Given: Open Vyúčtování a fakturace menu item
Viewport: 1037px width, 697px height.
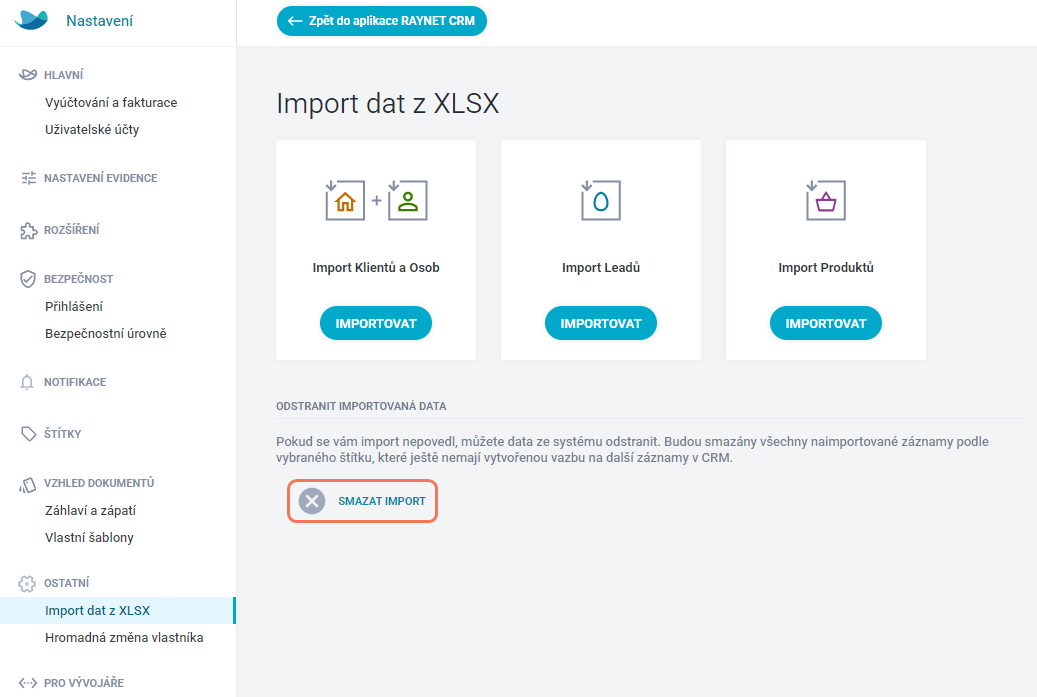Looking at the screenshot, I should [x=111, y=102].
